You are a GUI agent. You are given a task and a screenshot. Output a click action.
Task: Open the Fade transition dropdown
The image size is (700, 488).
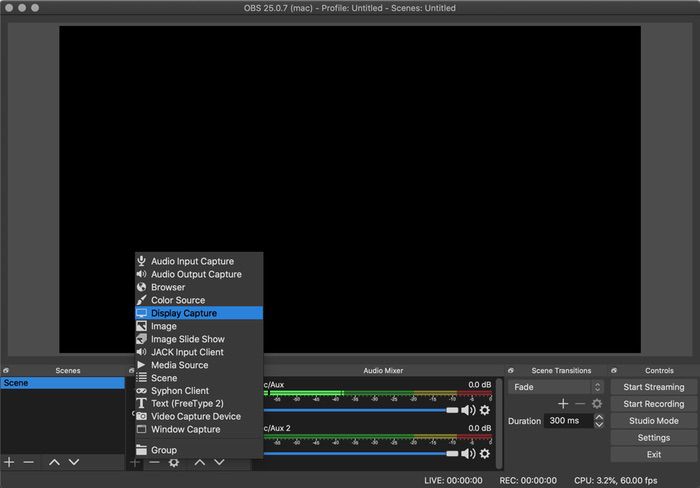point(556,387)
